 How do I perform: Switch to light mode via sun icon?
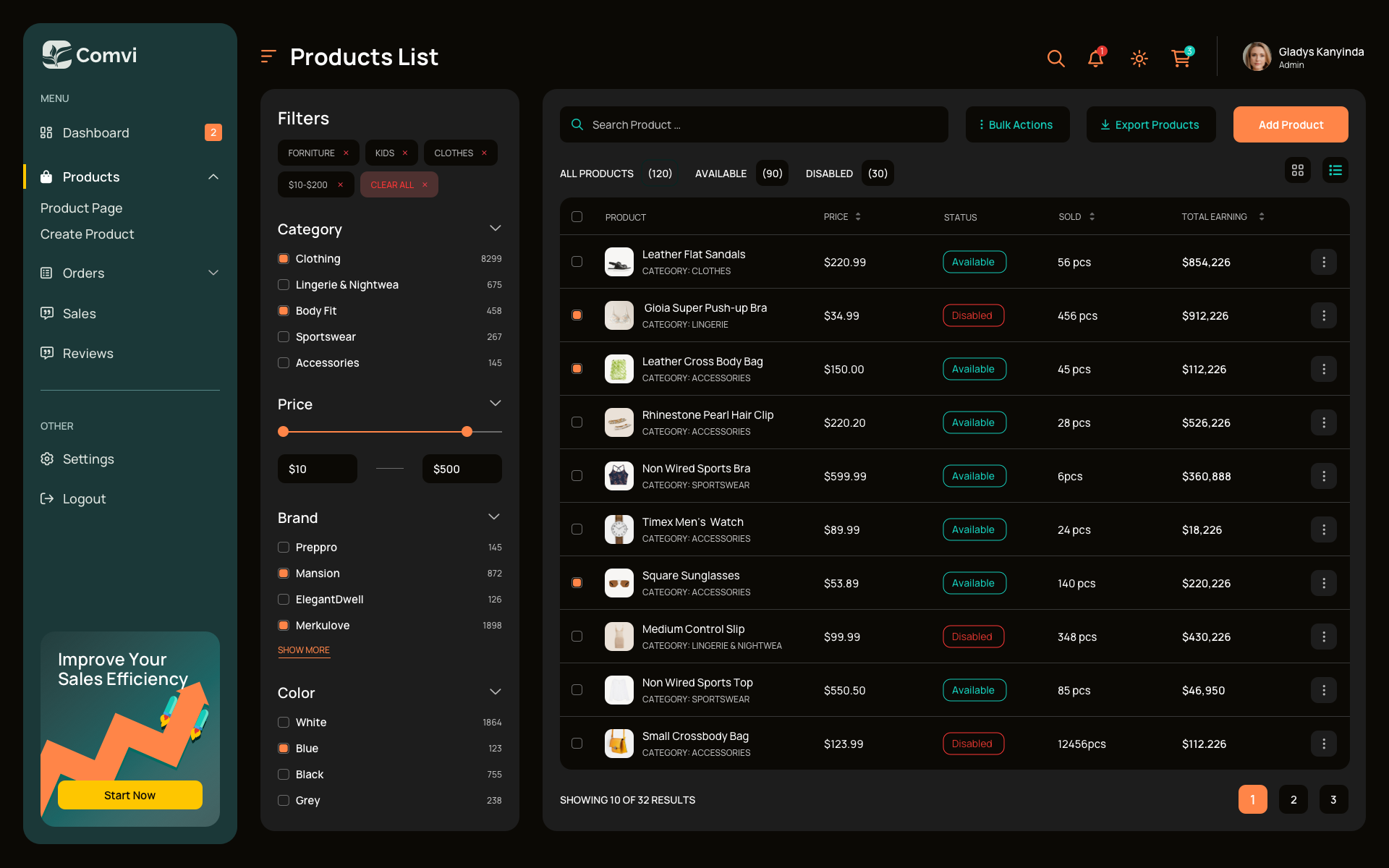1139,59
